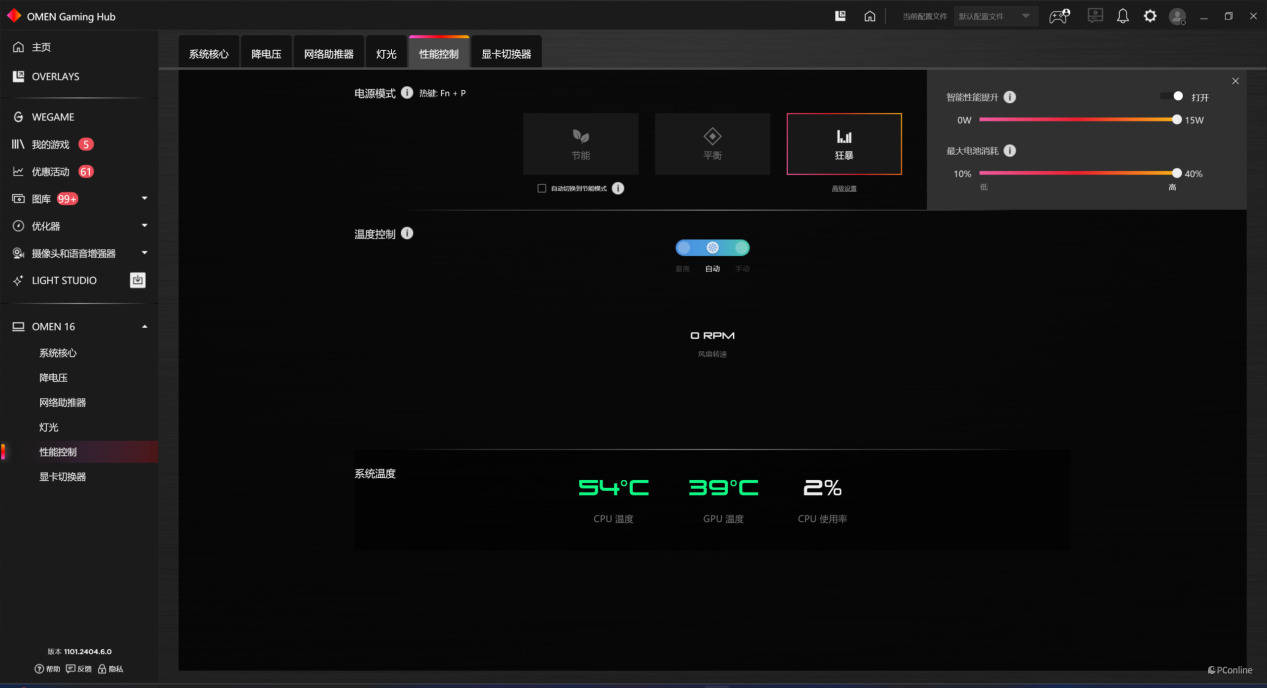Click the monitor streaming icon in top bar
Screen dimensions: 1267x688
point(1095,16)
